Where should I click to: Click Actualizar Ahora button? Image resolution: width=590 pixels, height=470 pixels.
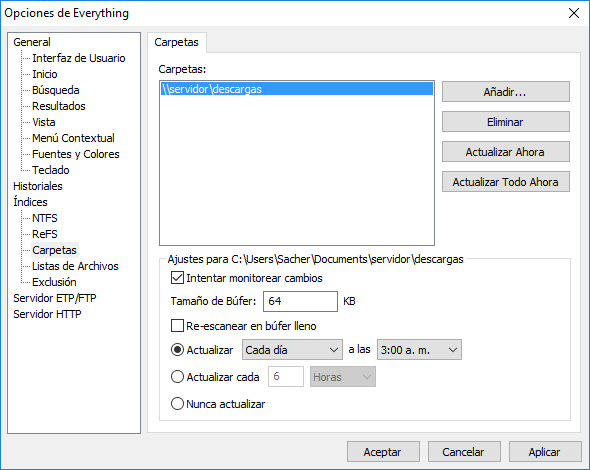pos(506,152)
